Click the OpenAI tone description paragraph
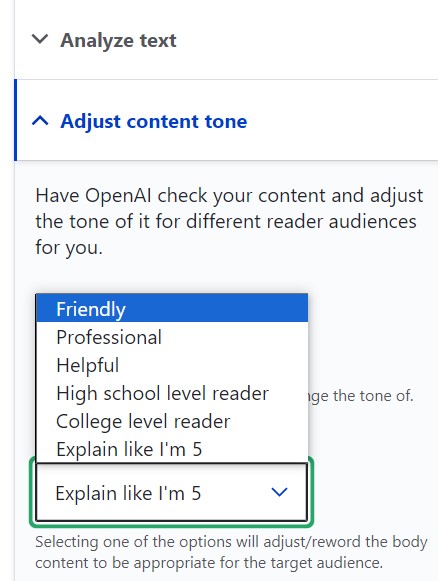The height and width of the screenshot is (581, 438). [229, 221]
